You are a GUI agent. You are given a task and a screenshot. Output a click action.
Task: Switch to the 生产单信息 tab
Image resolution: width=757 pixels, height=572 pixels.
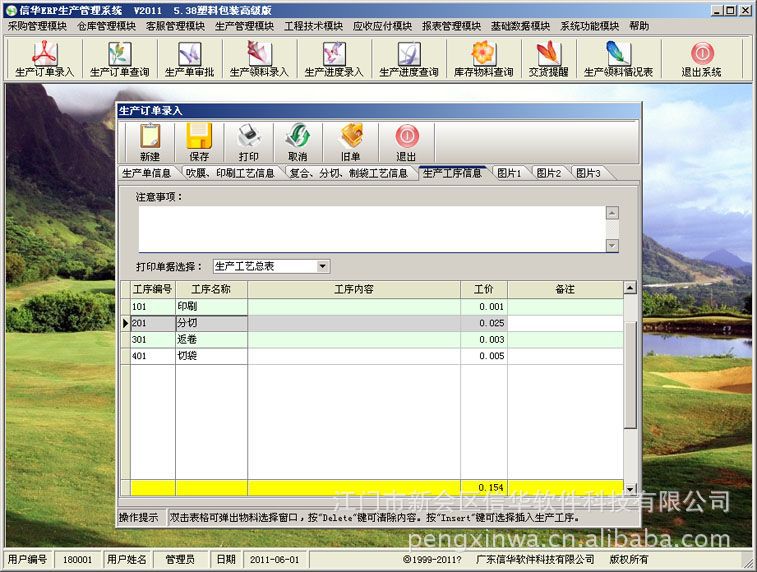coord(146,173)
